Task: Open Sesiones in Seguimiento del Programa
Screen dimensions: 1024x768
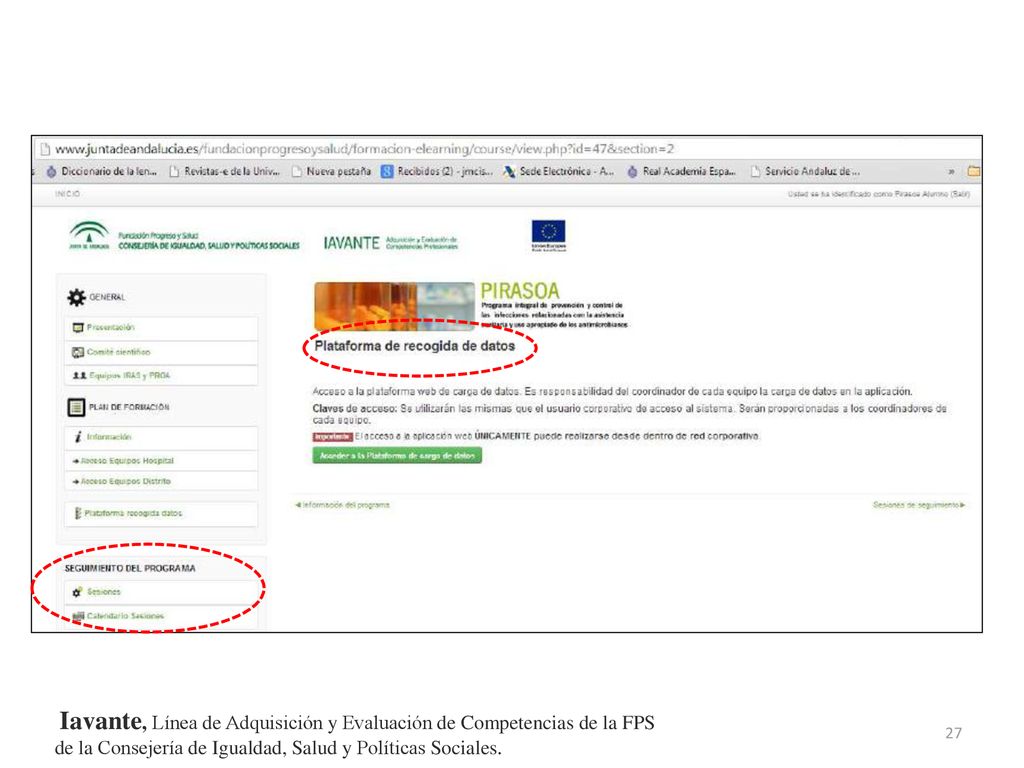Action: coord(161,592)
